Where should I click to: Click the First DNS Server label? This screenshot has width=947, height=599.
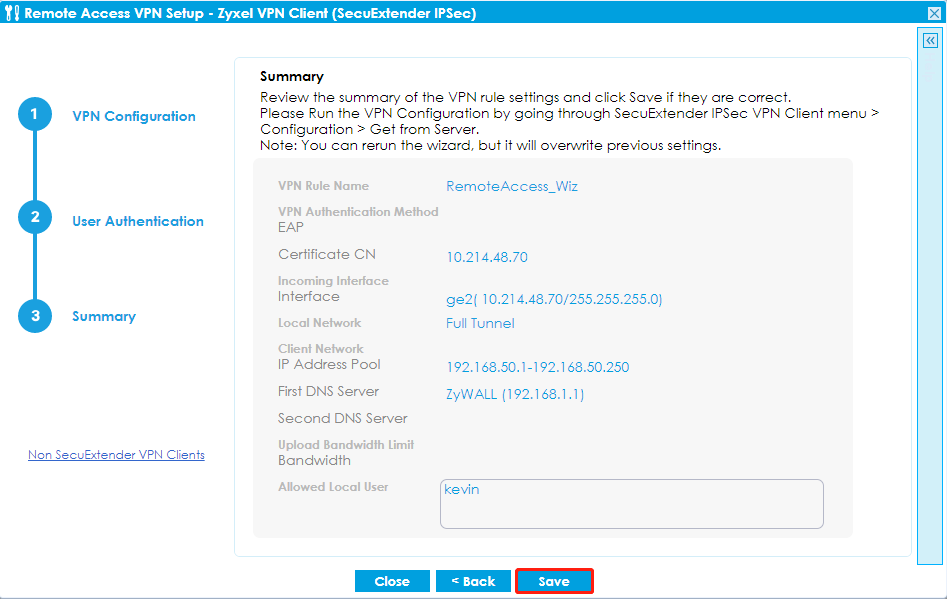click(328, 391)
